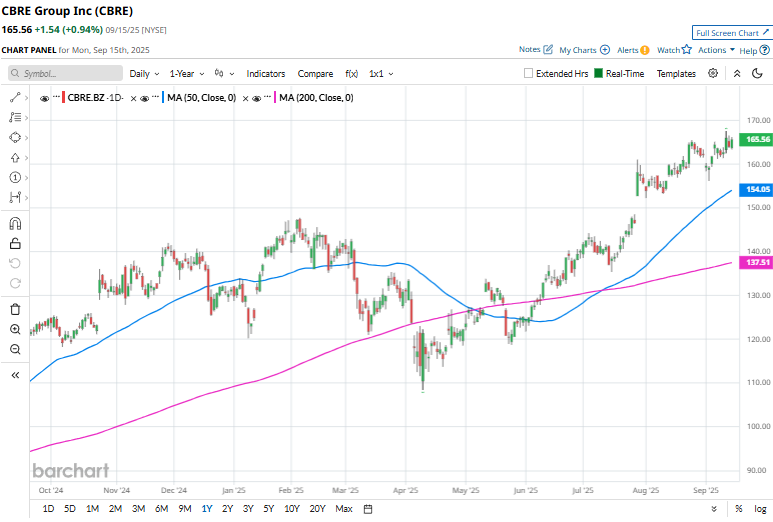773x522 pixels.
Task: Select the Max range tab
Action: (344, 509)
